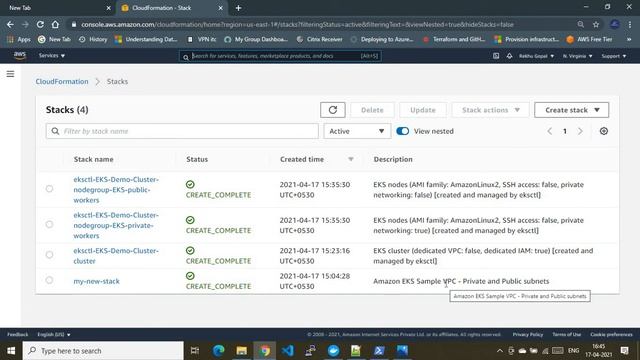Select the my-new-stack radio button
The image size is (640, 360).
coord(49,280)
